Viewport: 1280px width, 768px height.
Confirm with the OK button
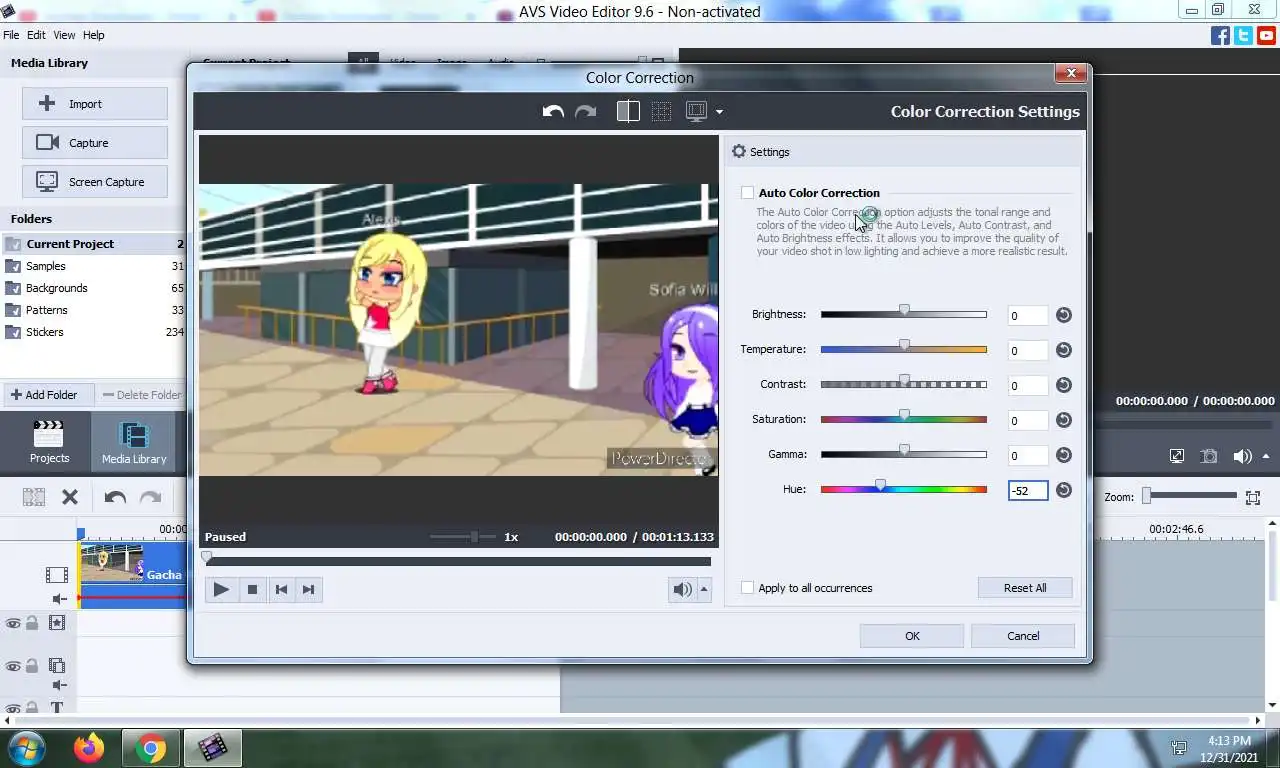click(x=912, y=636)
